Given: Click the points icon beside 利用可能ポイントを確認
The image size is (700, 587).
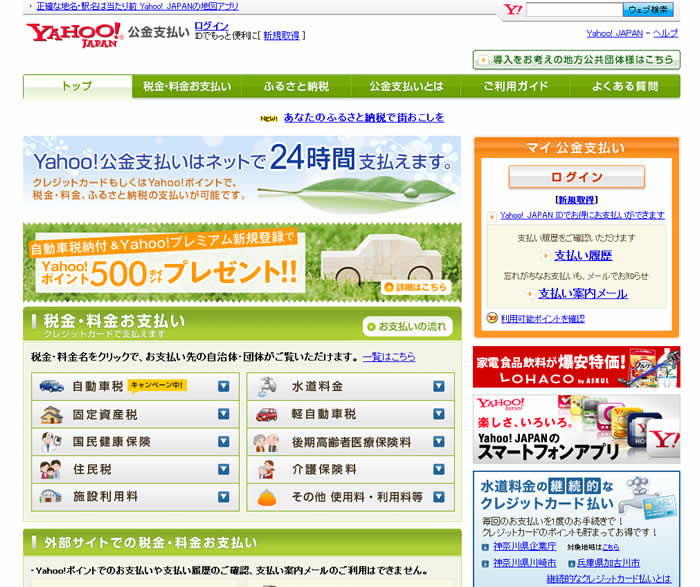Looking at the screenshot, I should [x=492, y=318].
